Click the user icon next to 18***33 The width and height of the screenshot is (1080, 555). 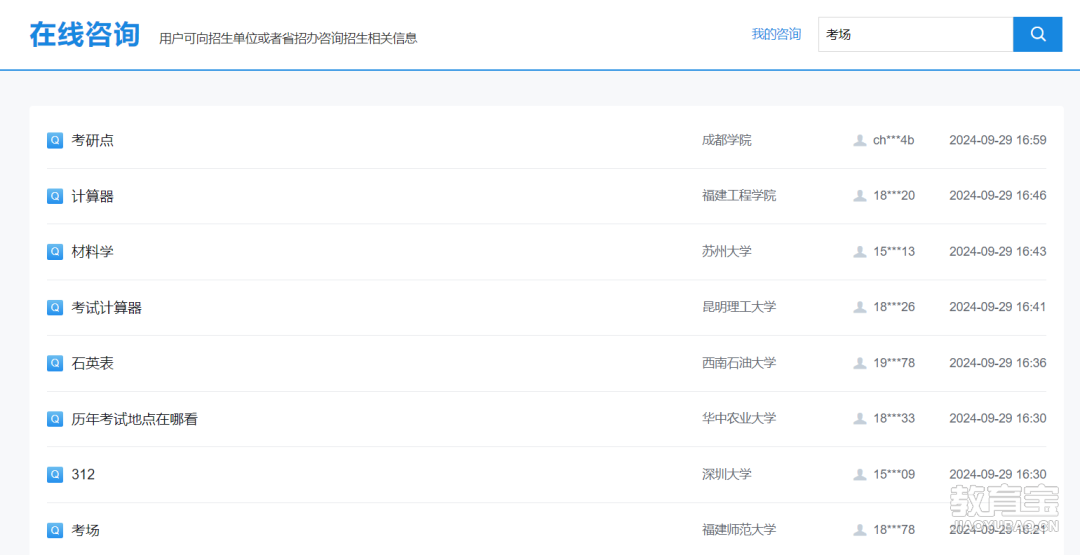pyautogui.click(x=860, y=419)
